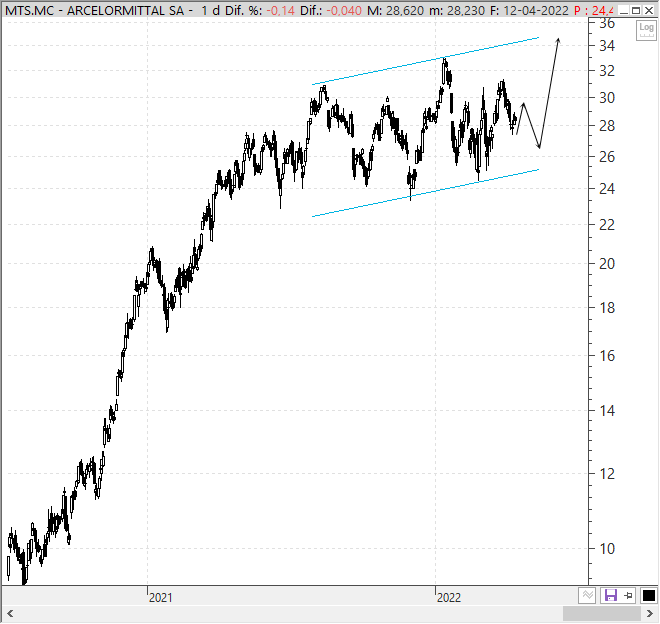
Task: Click the m: 28,230 minimum value
Action: pos(457,10)
